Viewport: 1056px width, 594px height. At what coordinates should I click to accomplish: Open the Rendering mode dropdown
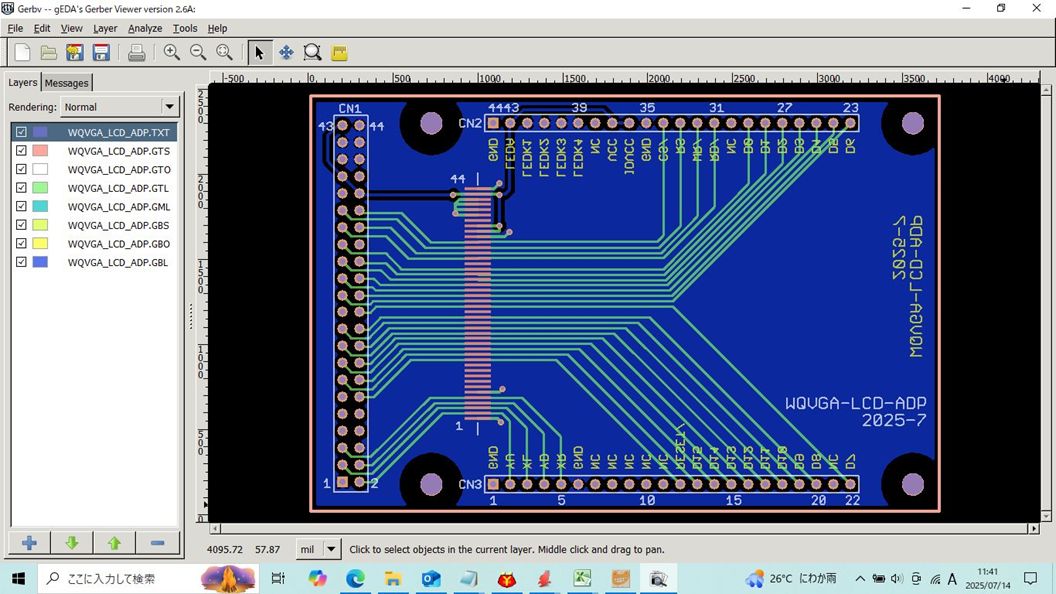pyautogui.click(x=169, y=107)
